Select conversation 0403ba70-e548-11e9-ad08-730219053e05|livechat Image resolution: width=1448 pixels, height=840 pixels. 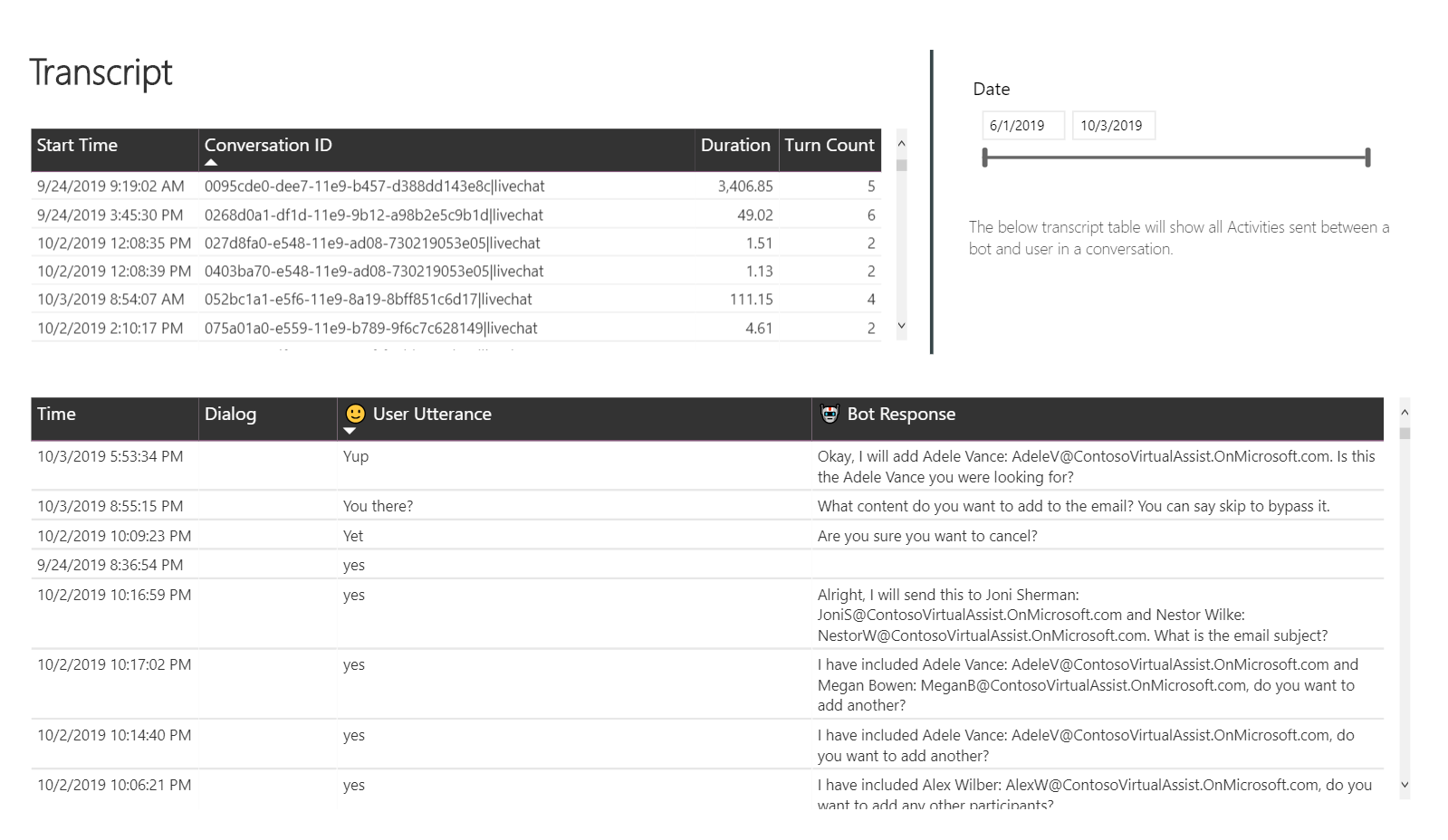(x=374, y=272)
